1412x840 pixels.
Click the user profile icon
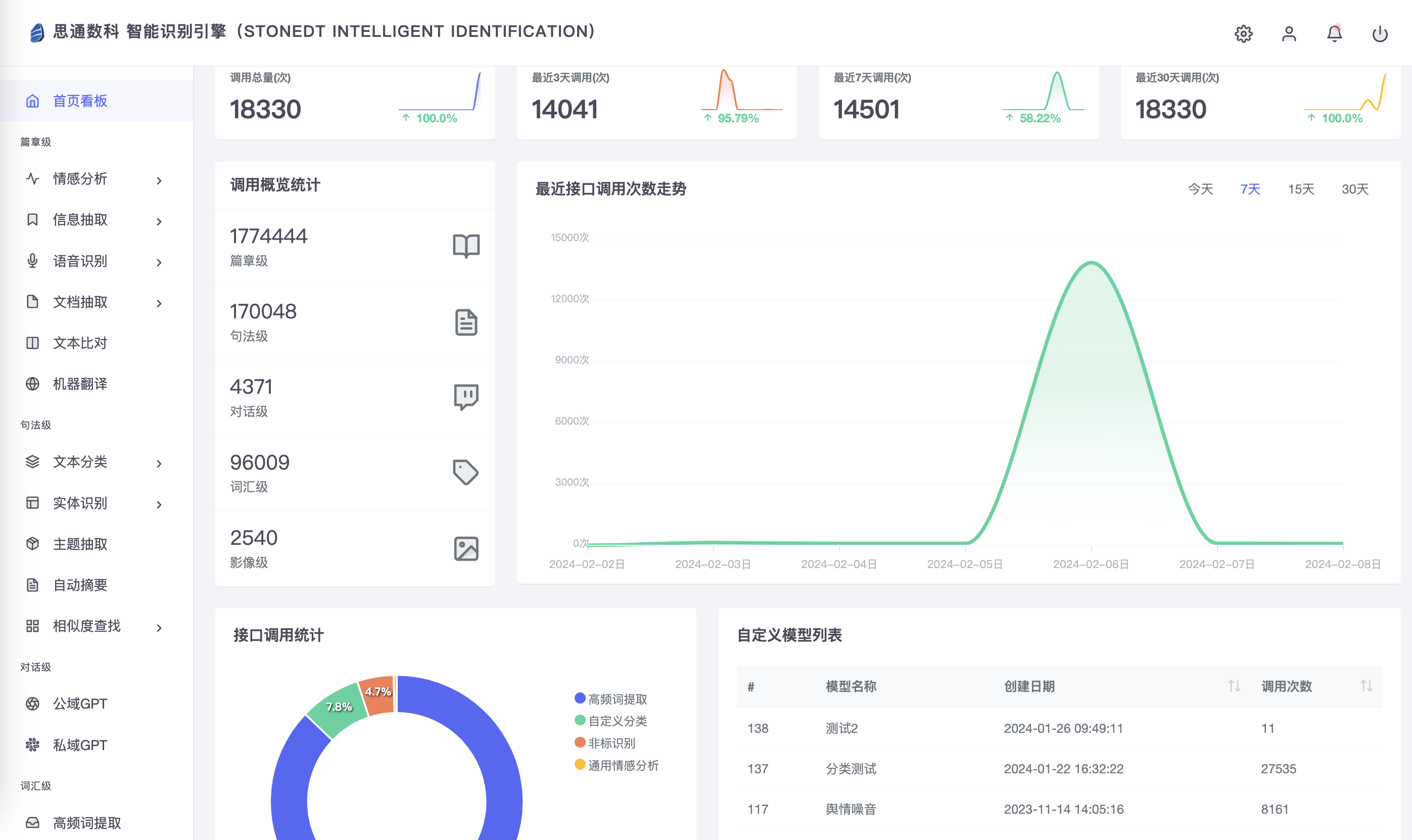tap(1289, 34)
